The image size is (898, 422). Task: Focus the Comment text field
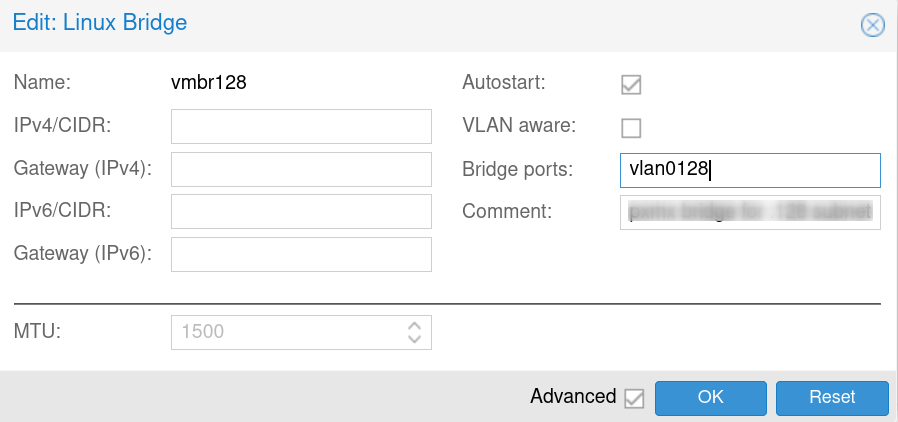[750, 212]
